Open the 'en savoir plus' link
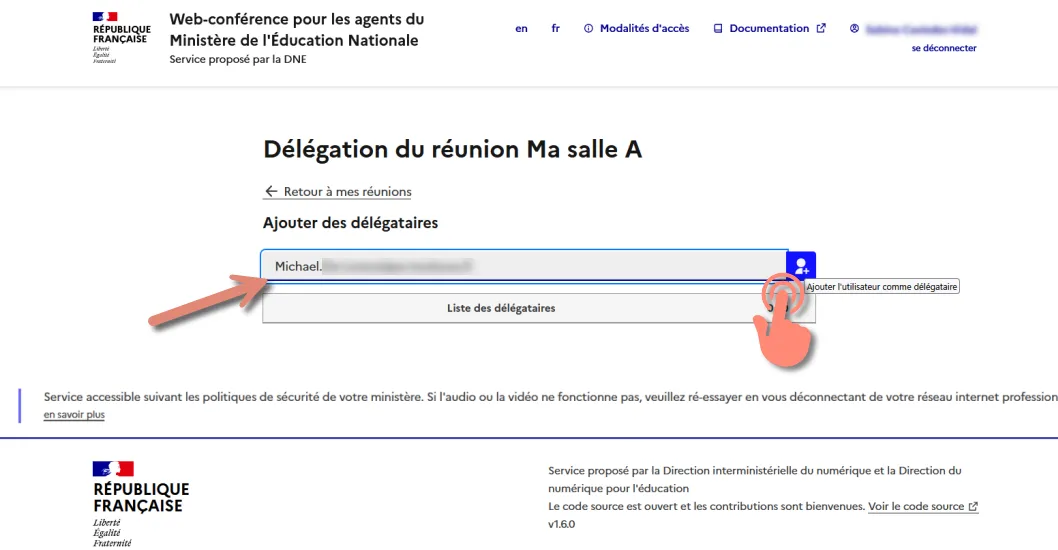This screenshot has width=1058, height=550. (x=74, y=414)
